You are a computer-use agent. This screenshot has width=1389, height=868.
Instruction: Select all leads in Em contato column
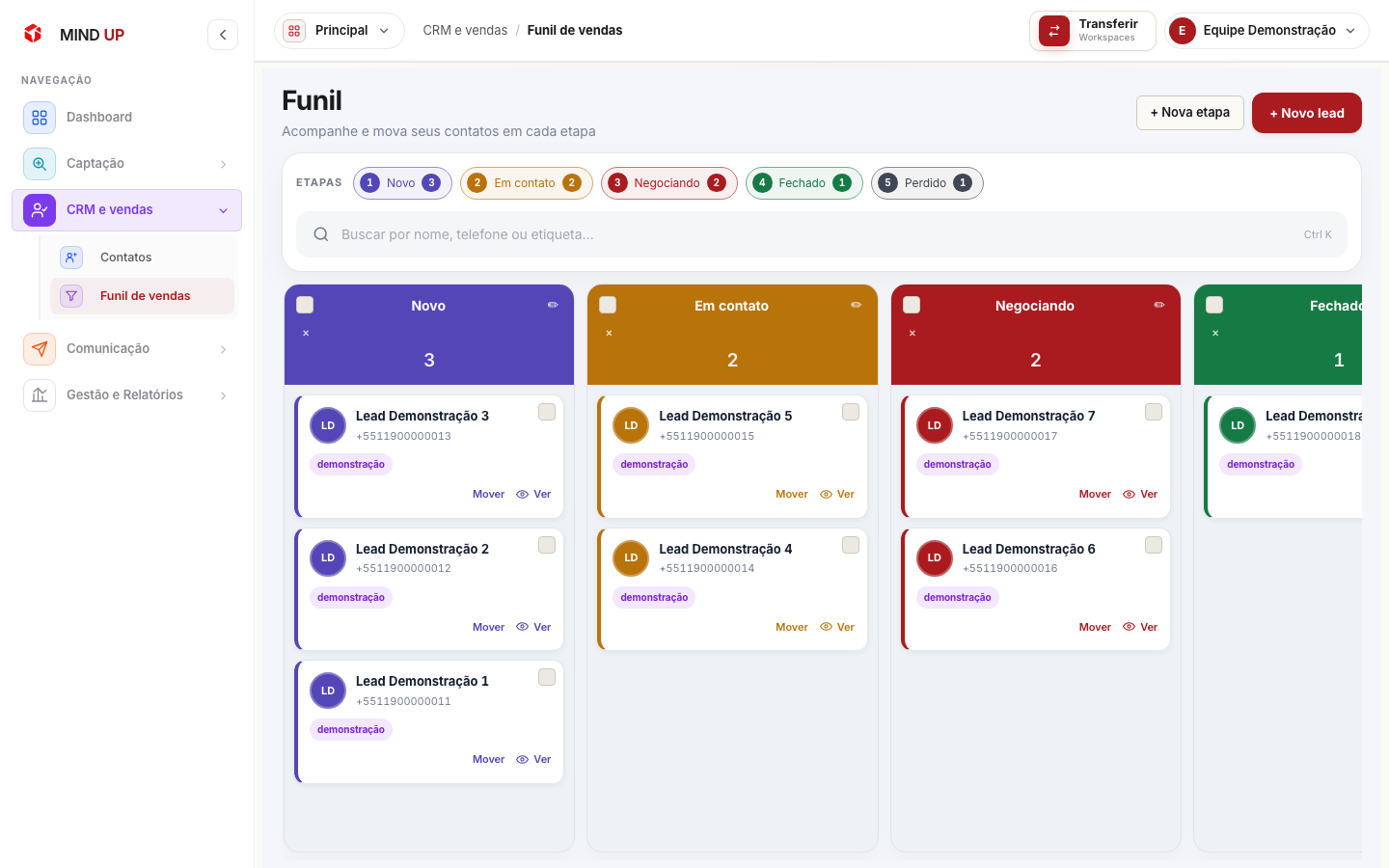tap(608, 305)
